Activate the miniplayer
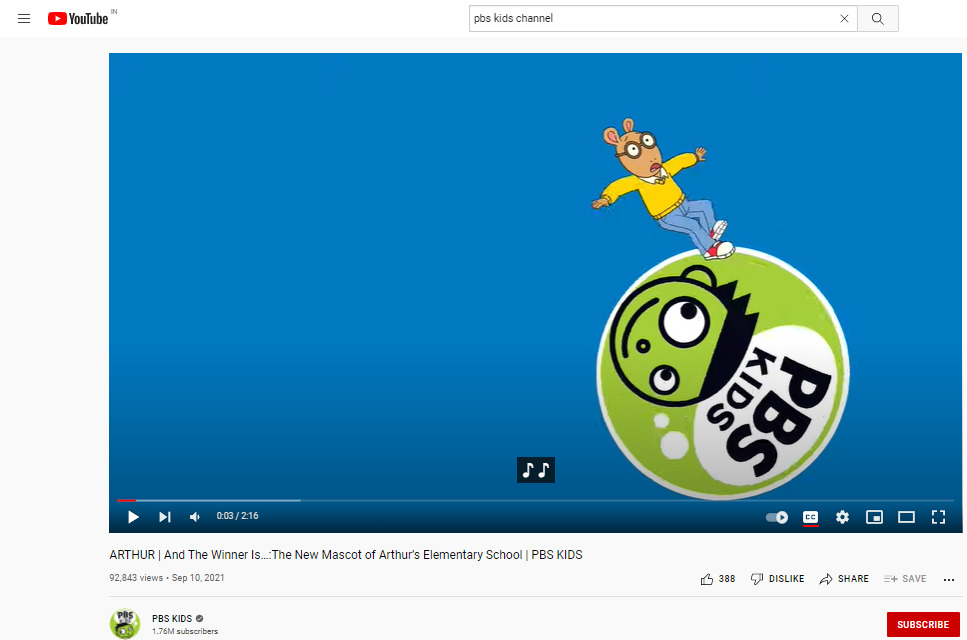This screenshot has width=967, height=640. pyautogui.click(x=874, y=517)
